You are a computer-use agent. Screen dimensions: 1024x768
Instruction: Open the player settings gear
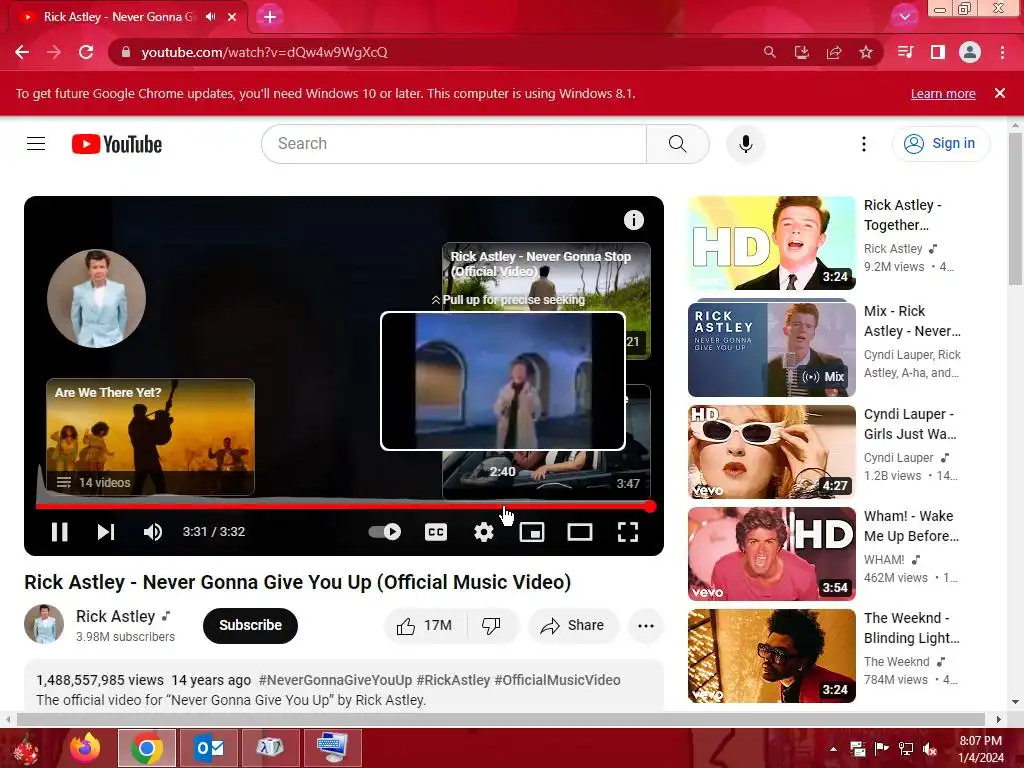[483, 532]
